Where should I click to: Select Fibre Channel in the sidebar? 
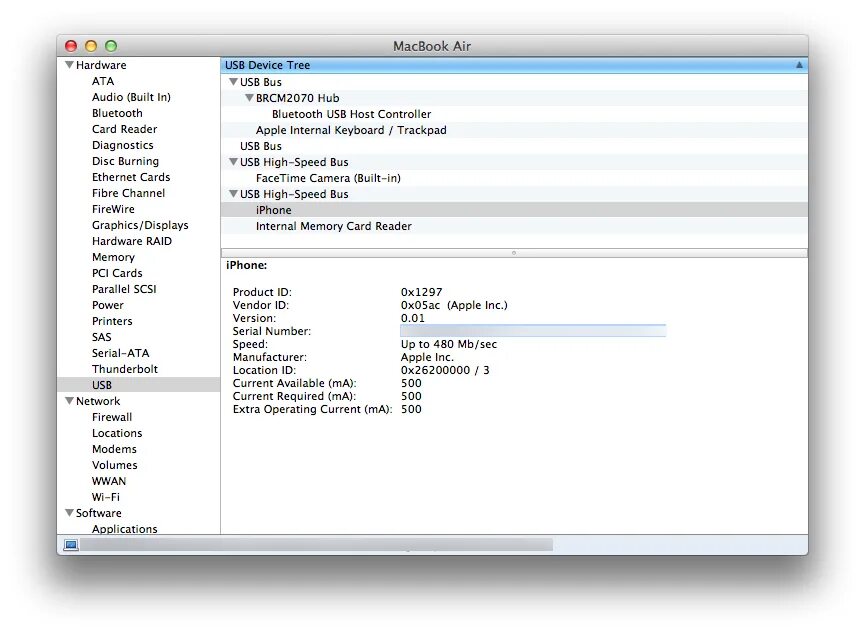click(129, 193)
